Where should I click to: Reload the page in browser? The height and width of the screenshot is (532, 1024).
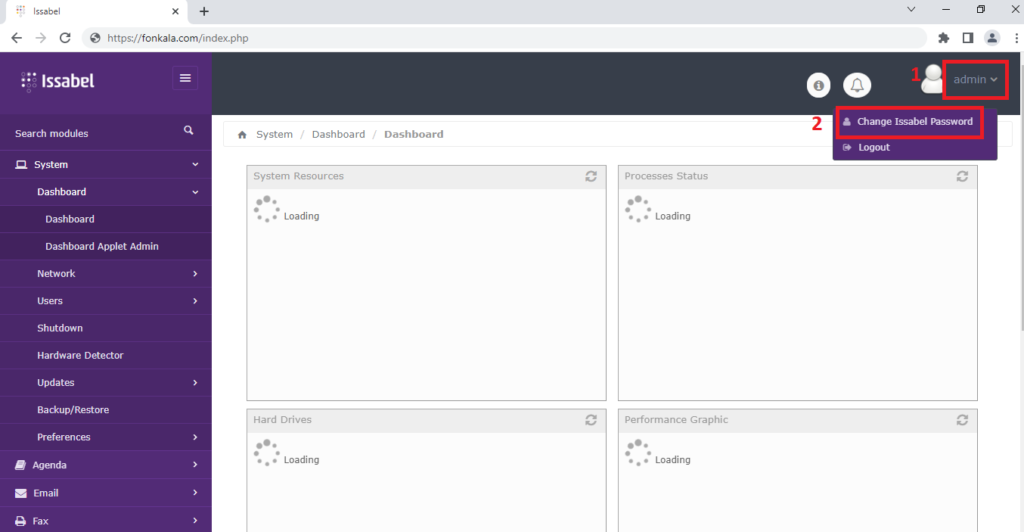coord(65,38)
